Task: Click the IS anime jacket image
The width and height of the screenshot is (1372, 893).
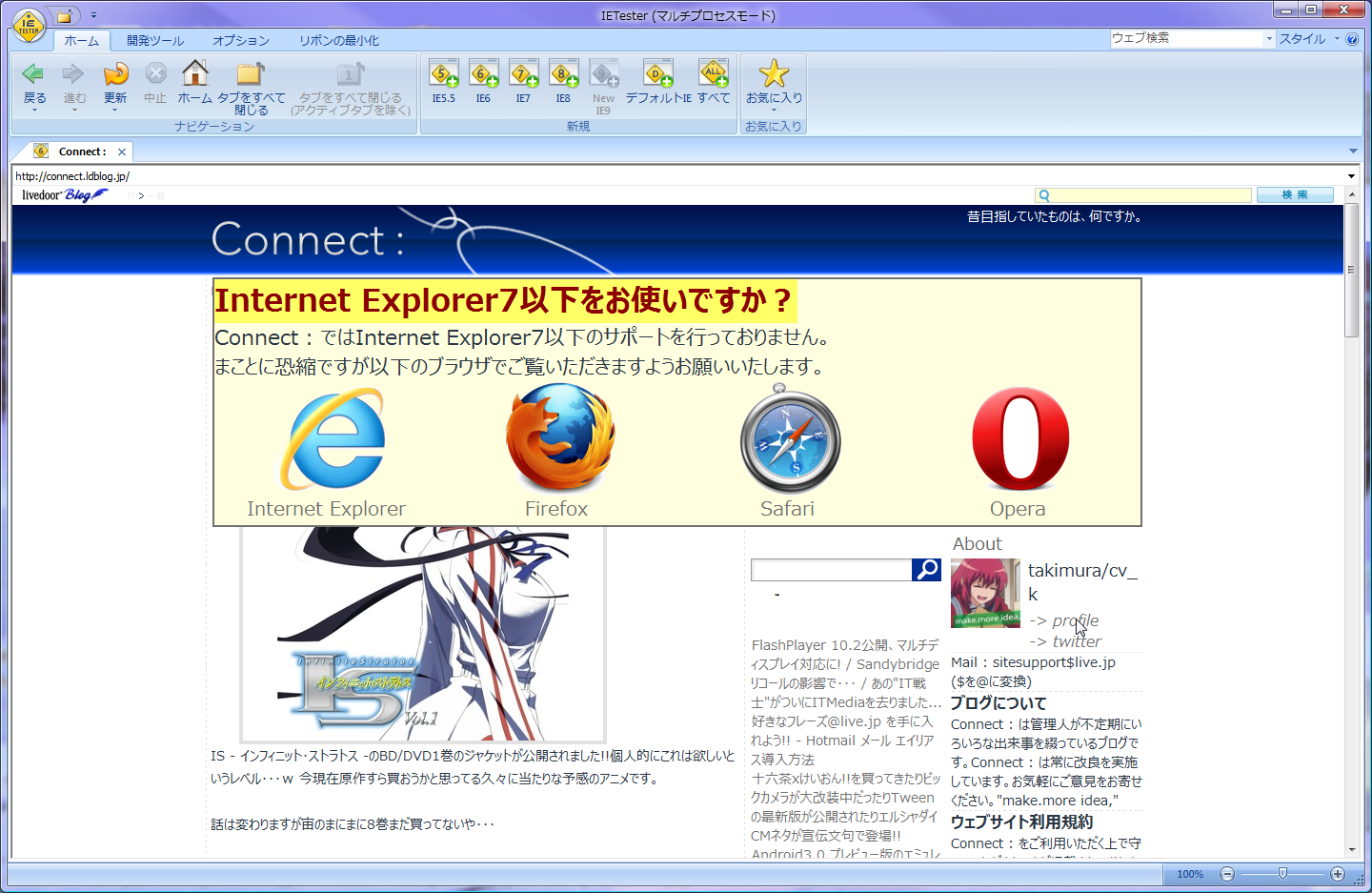Action: point(423,634)
